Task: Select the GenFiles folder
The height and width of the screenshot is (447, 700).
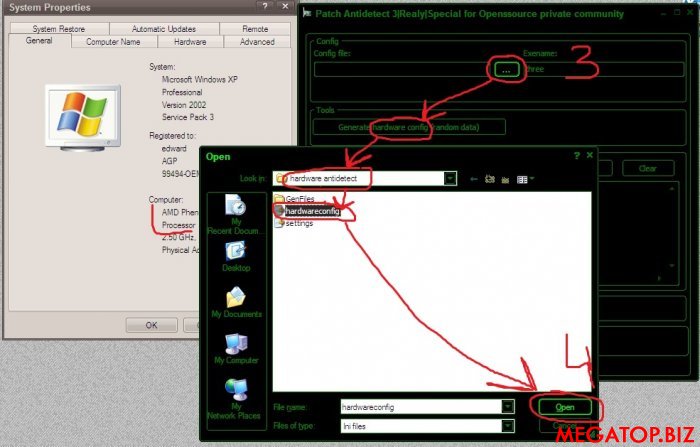Action: (x=295, y=198)
